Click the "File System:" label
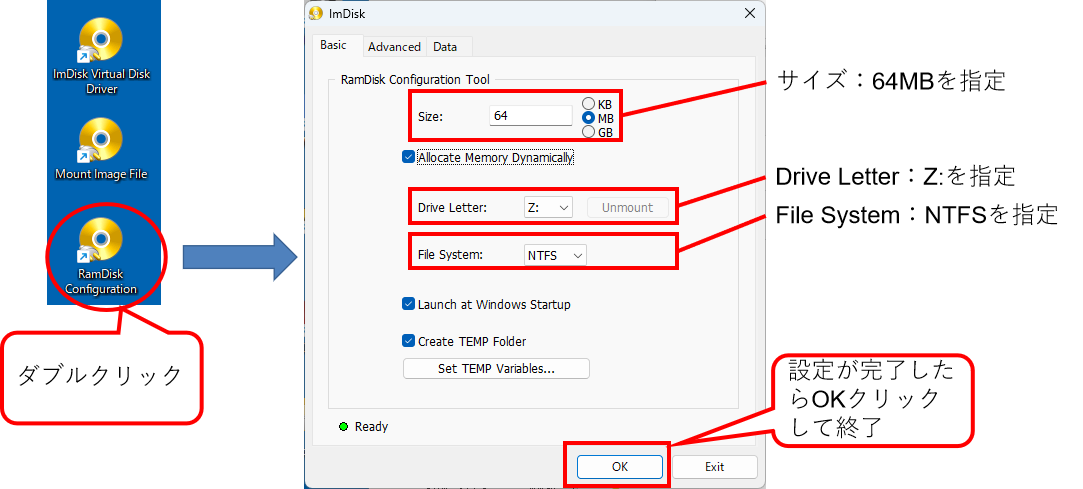 450,255
